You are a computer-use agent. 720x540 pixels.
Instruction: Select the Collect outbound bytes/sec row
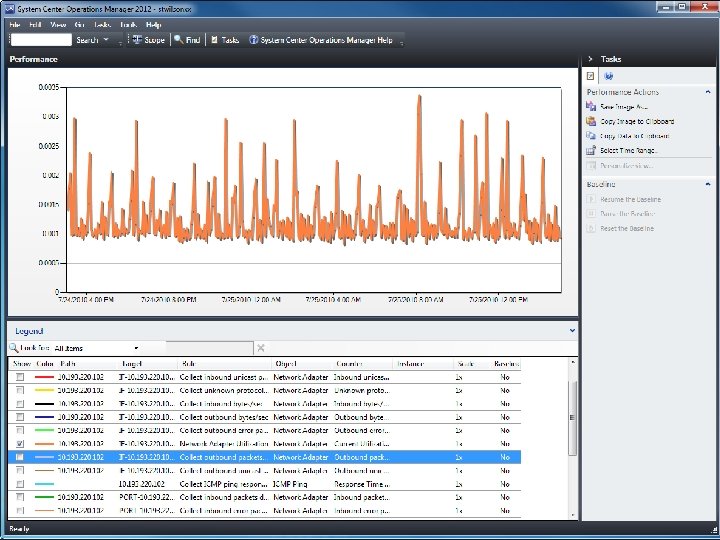[x=264, y=417]
